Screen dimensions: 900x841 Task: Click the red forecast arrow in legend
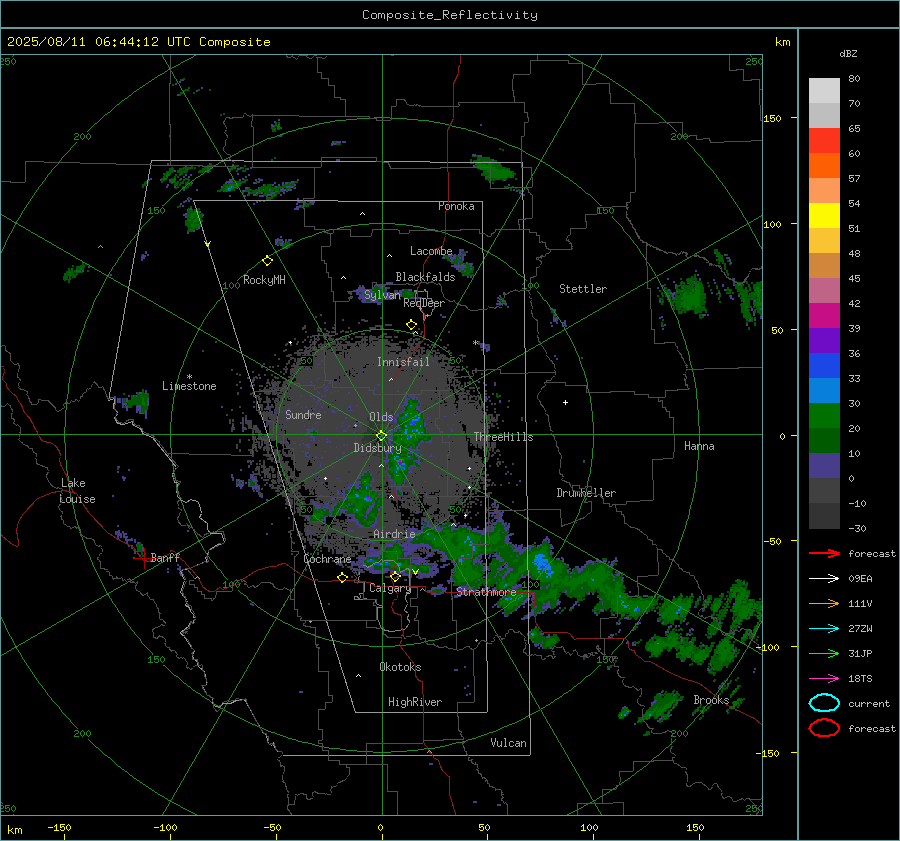[x=824, y=553]
